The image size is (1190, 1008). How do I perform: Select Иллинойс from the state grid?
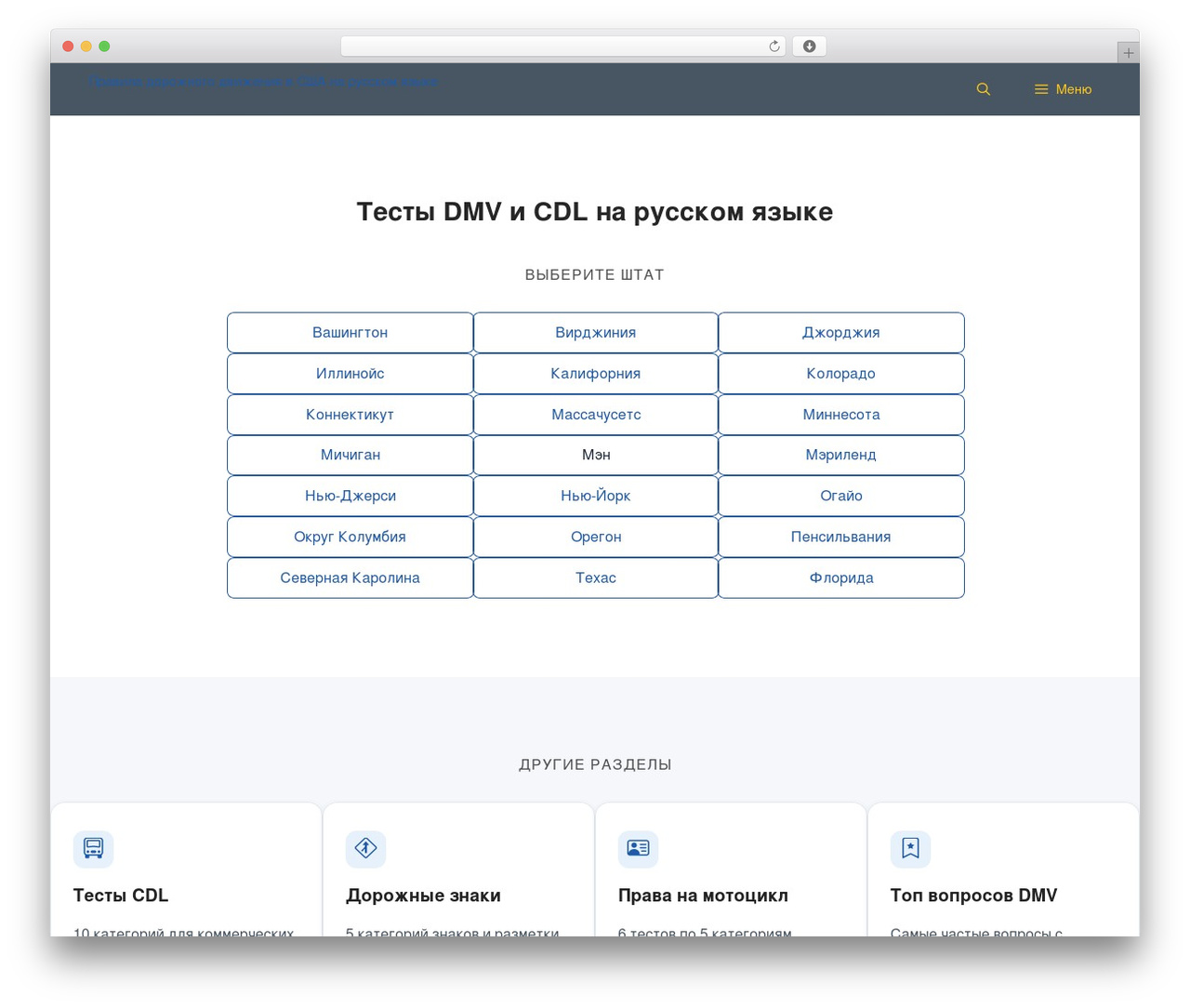coord(350,374)
